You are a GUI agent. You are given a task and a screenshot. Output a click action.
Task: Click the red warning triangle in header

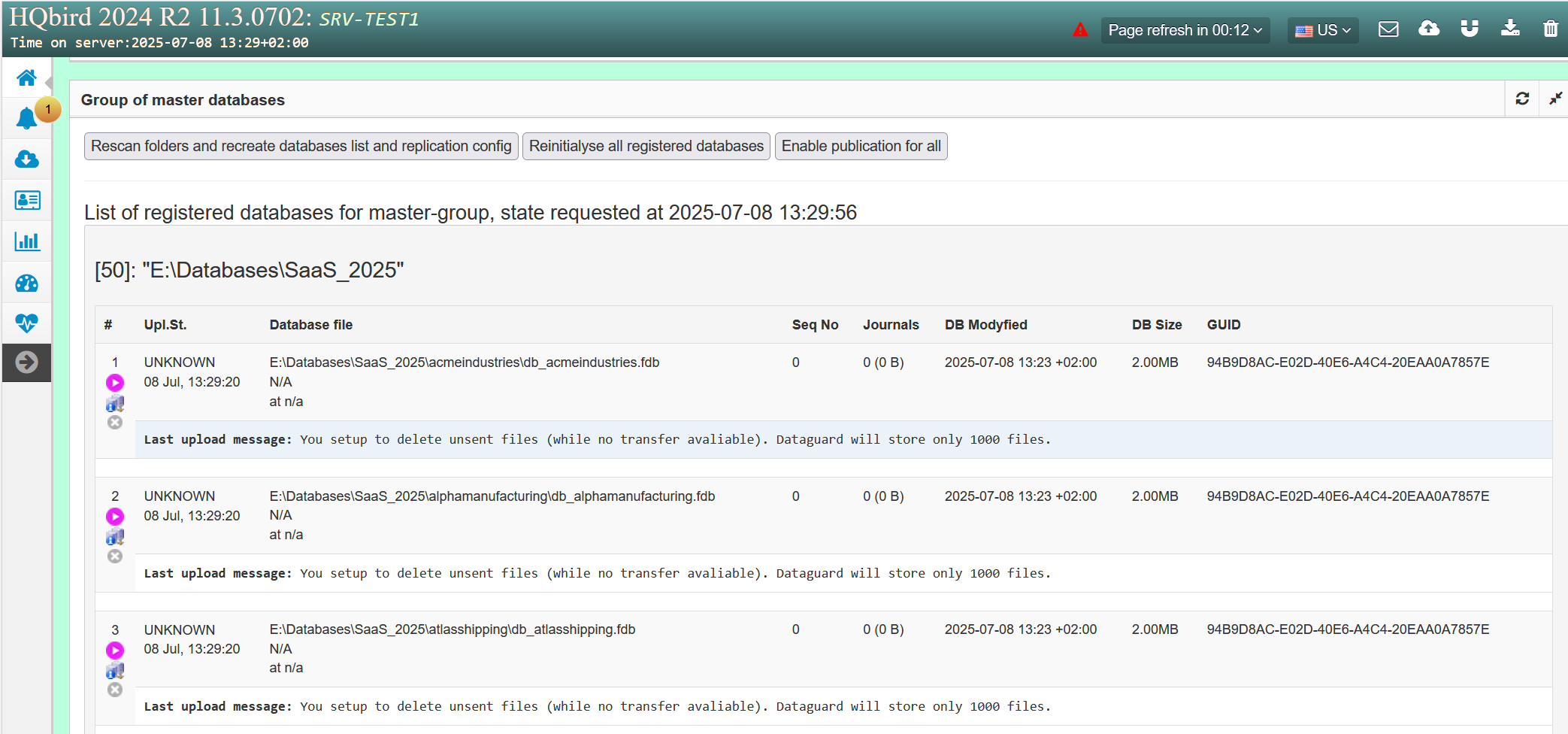pyautogui.click(x=1080, y=30)
